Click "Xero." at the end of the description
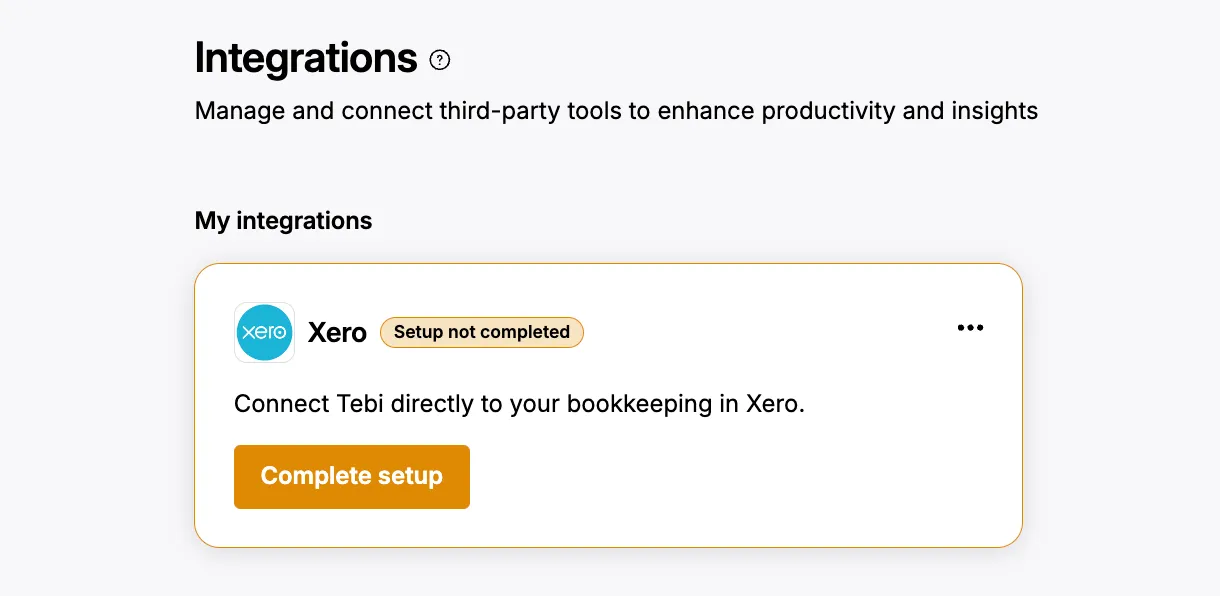1220x596 pixels. [x=775, y=404]
